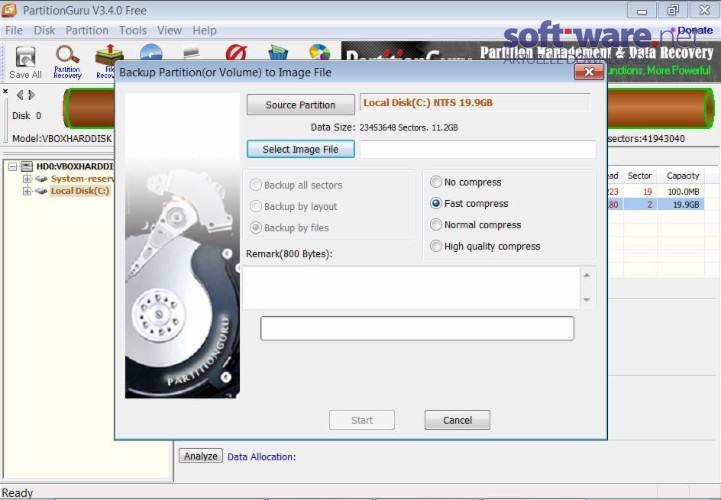Click the grey stacked-sheet toolbar icon
721x500 pixels.
[x=192, y=52]
